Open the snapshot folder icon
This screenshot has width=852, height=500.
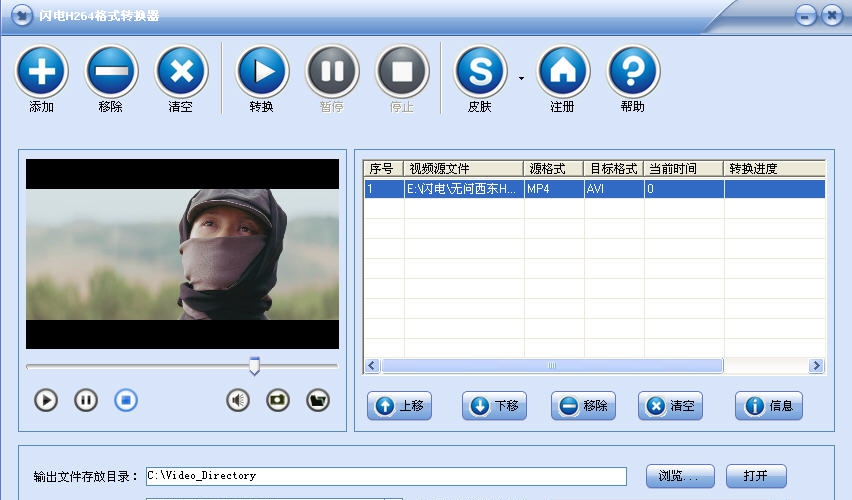tap(318, 401)
